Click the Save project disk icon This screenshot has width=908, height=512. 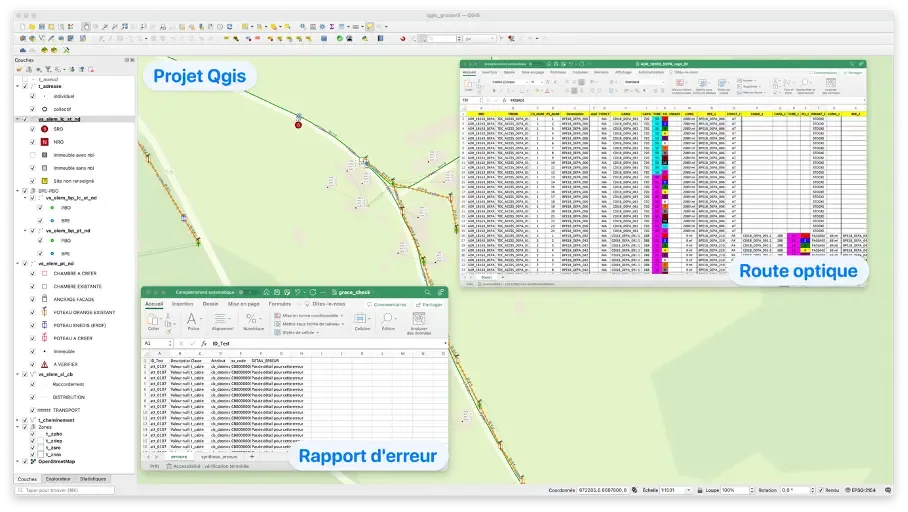pyautogui.click(x=42, y=27)
